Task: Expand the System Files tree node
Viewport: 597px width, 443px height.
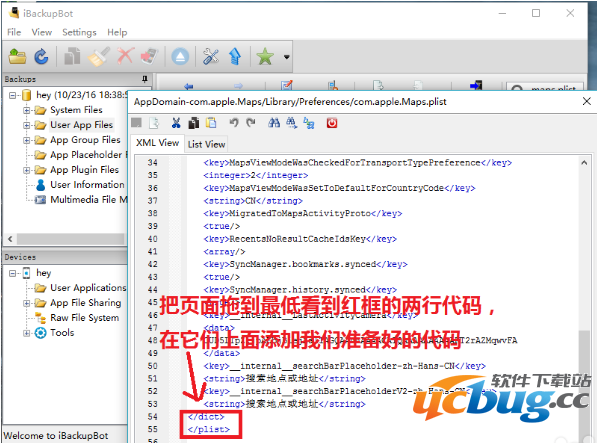Action: [x=26, y=110]
